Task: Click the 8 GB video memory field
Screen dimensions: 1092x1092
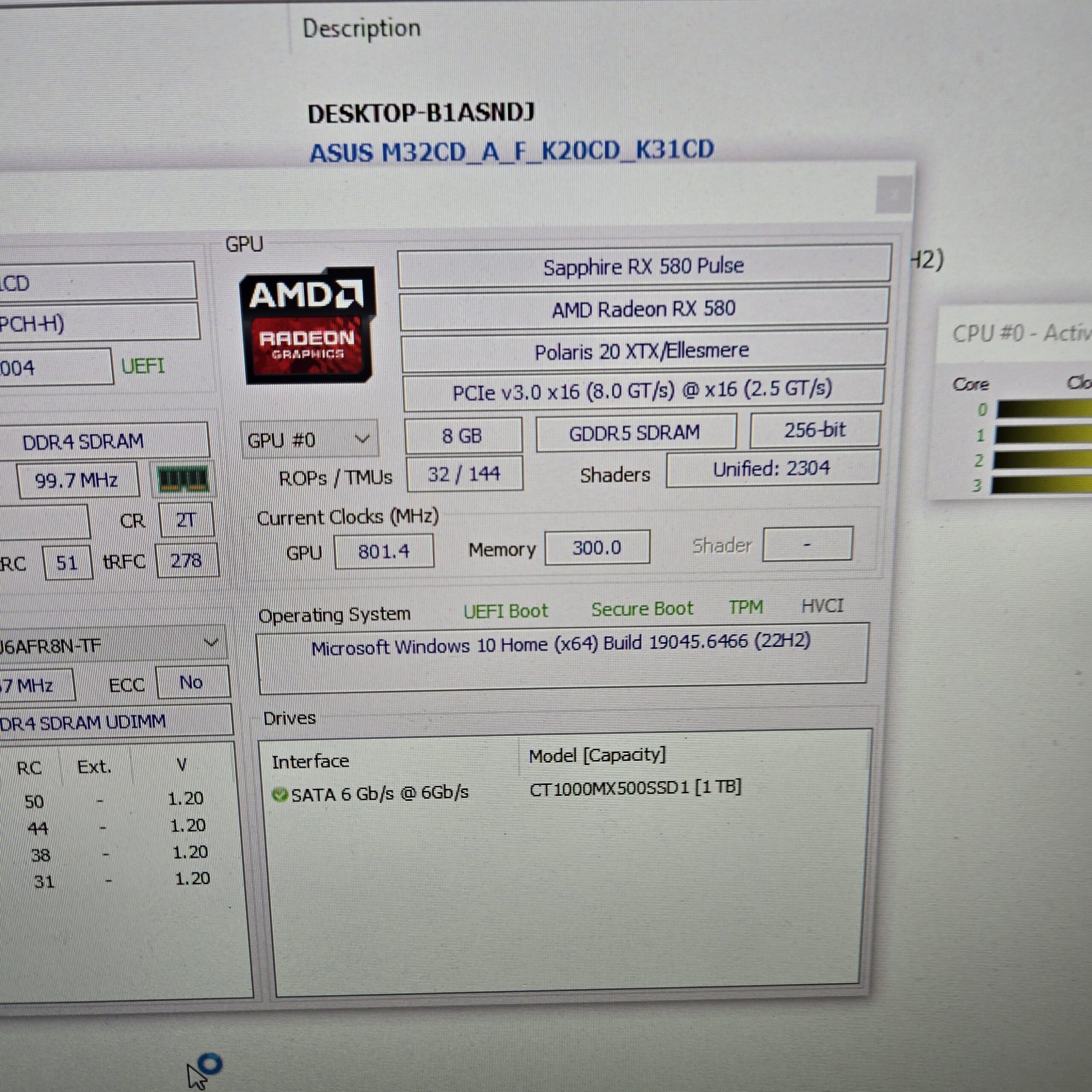Action: 463,436
